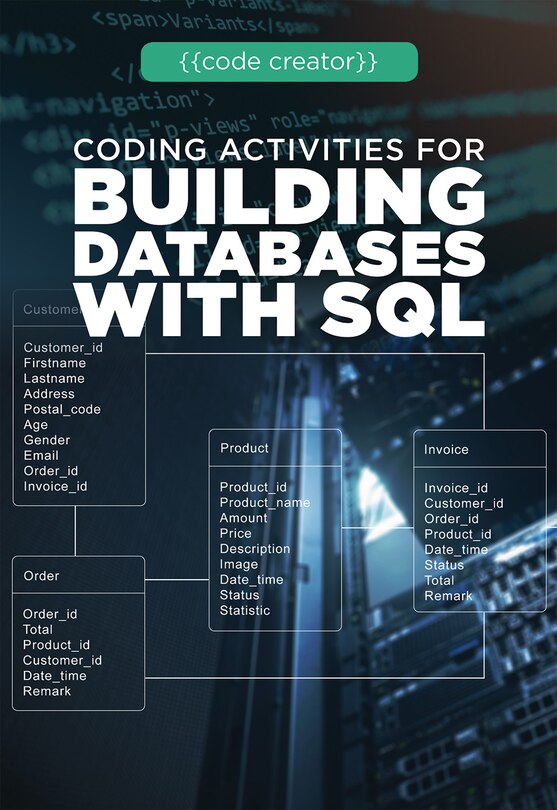Select the "Amount" field
The image size is (557, 810).
click(243, 518)
